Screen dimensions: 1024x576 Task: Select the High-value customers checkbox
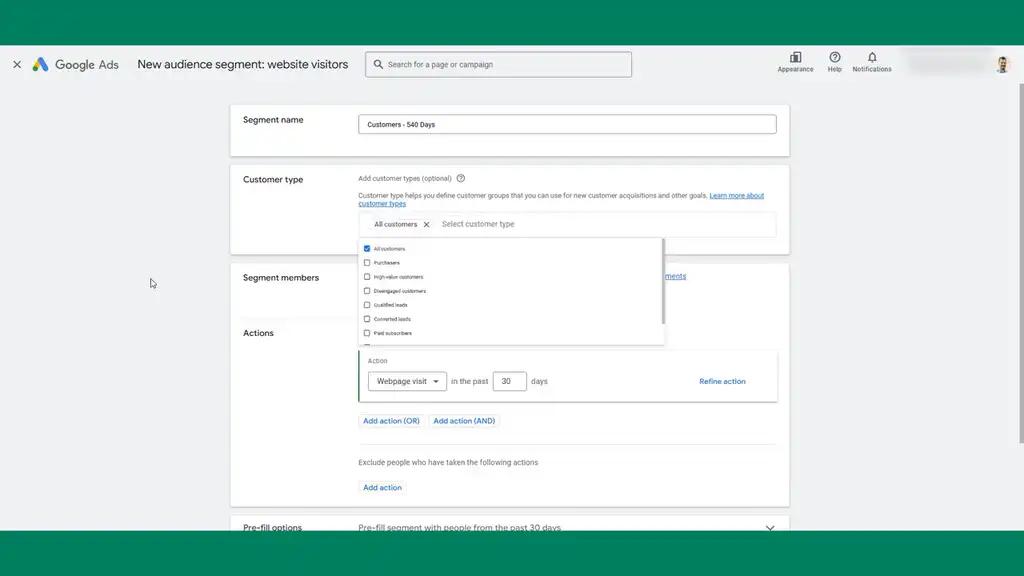[x=367, y=276]
